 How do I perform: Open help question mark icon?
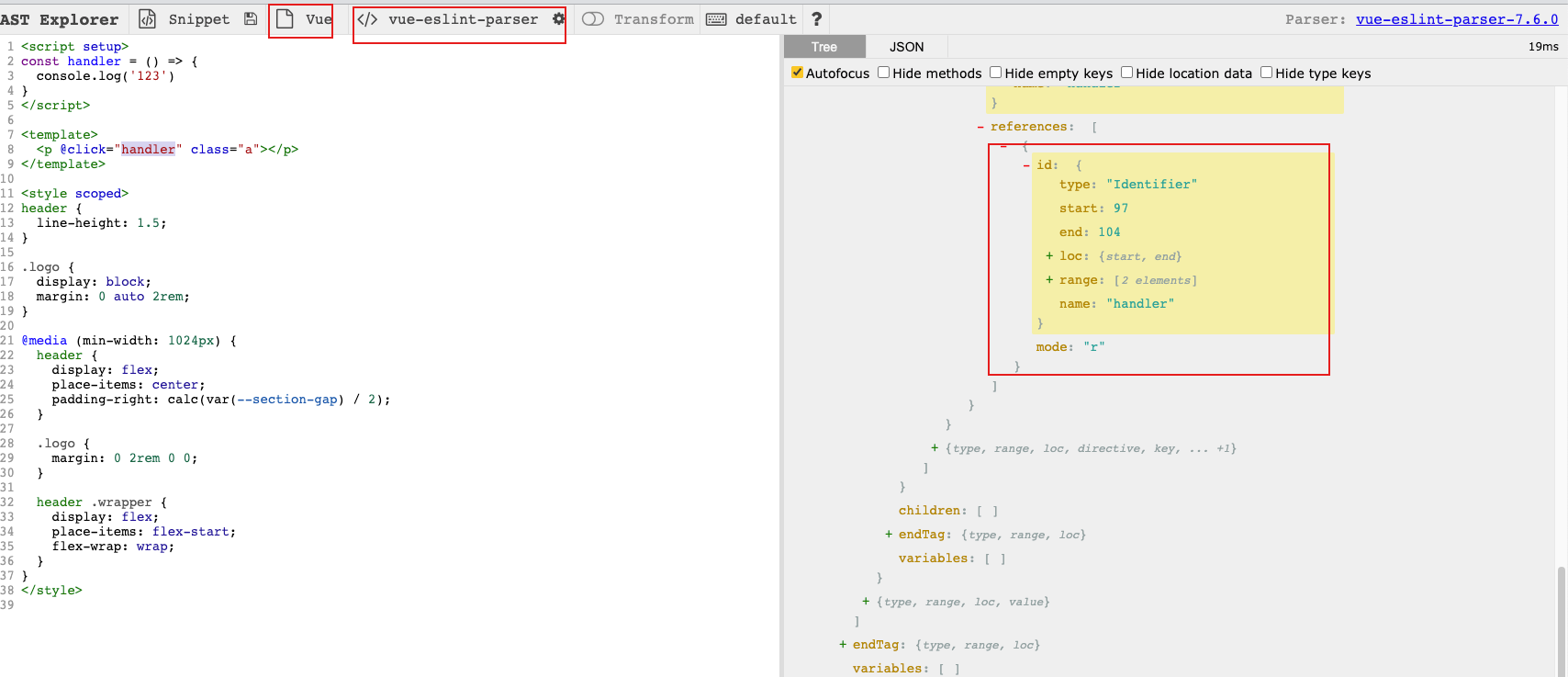(816, 19)
